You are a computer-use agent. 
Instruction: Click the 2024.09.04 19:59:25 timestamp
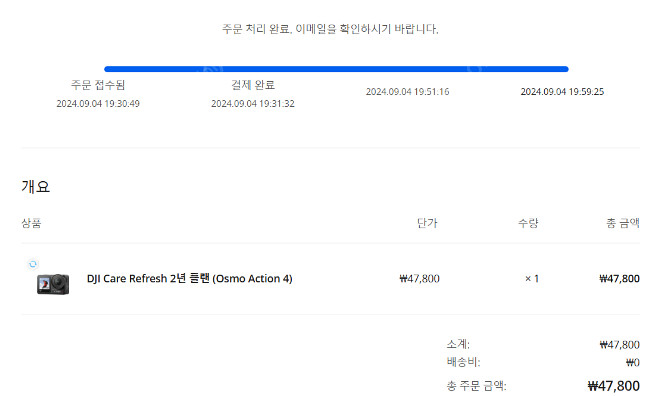[562, 92]
